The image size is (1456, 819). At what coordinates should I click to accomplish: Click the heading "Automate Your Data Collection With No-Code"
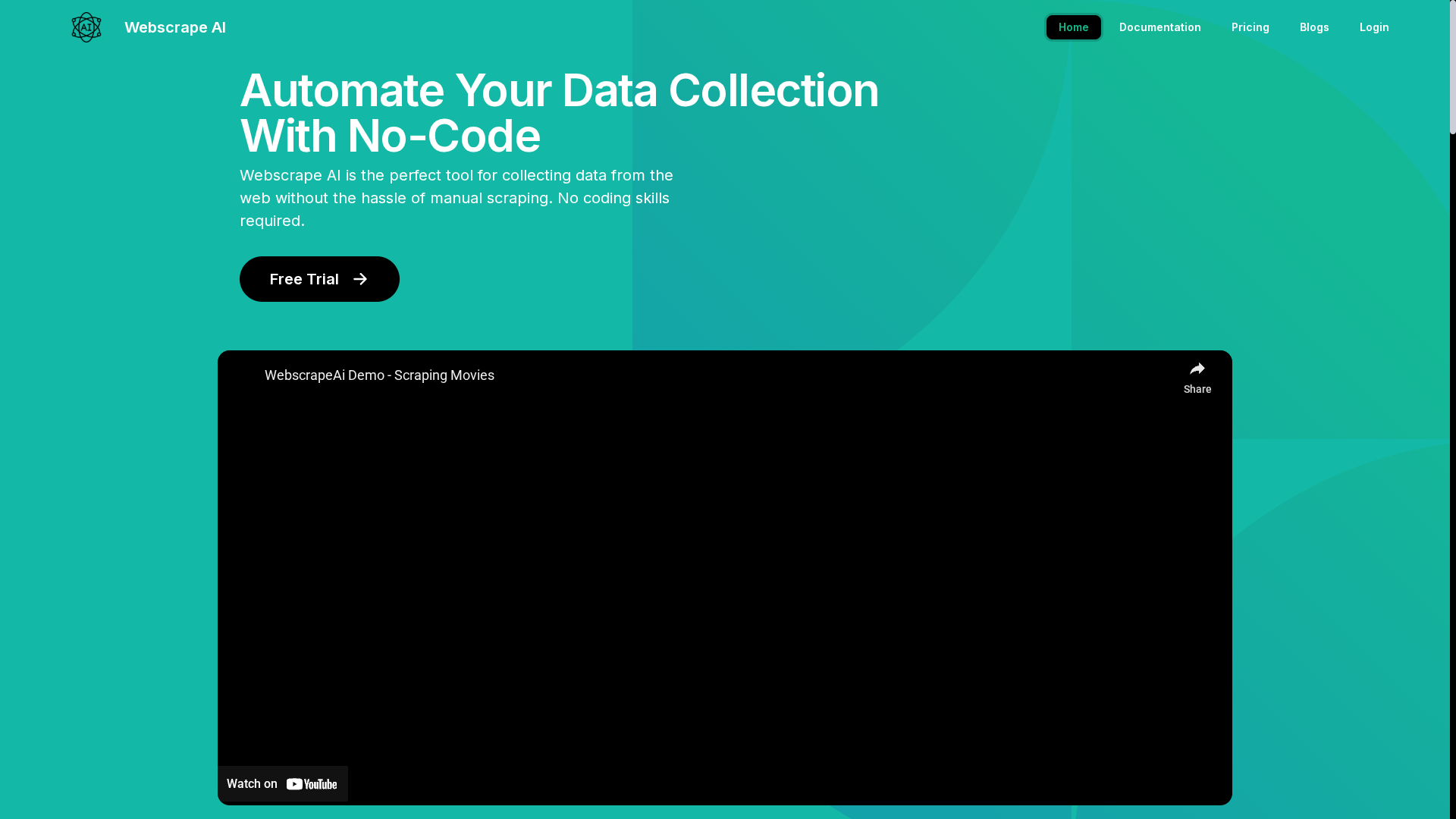pyautogui.click(x=559, y=113)
